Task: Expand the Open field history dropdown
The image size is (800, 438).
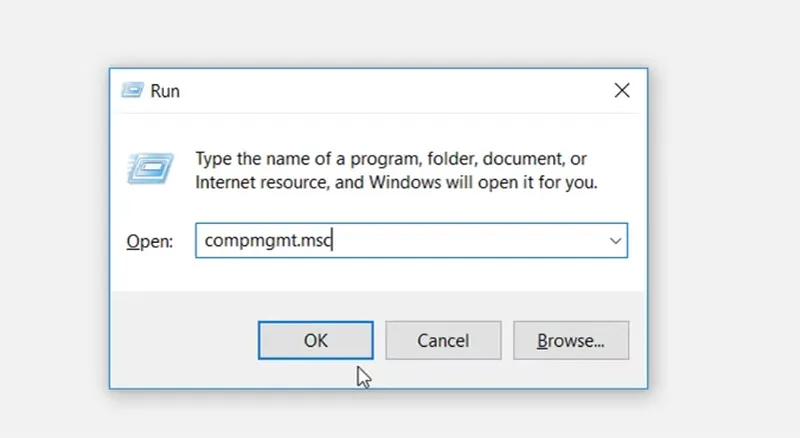Action: [615, 240]
